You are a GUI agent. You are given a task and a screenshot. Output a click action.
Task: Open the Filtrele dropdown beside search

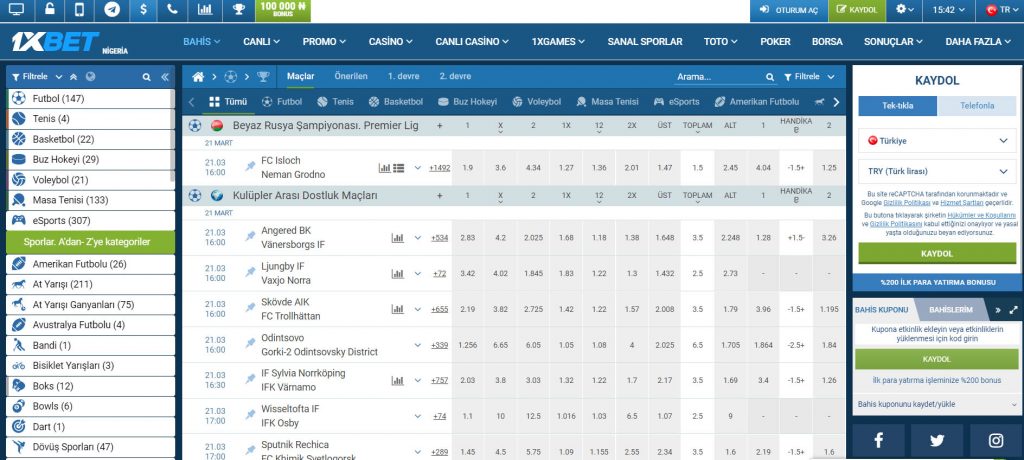808,77
